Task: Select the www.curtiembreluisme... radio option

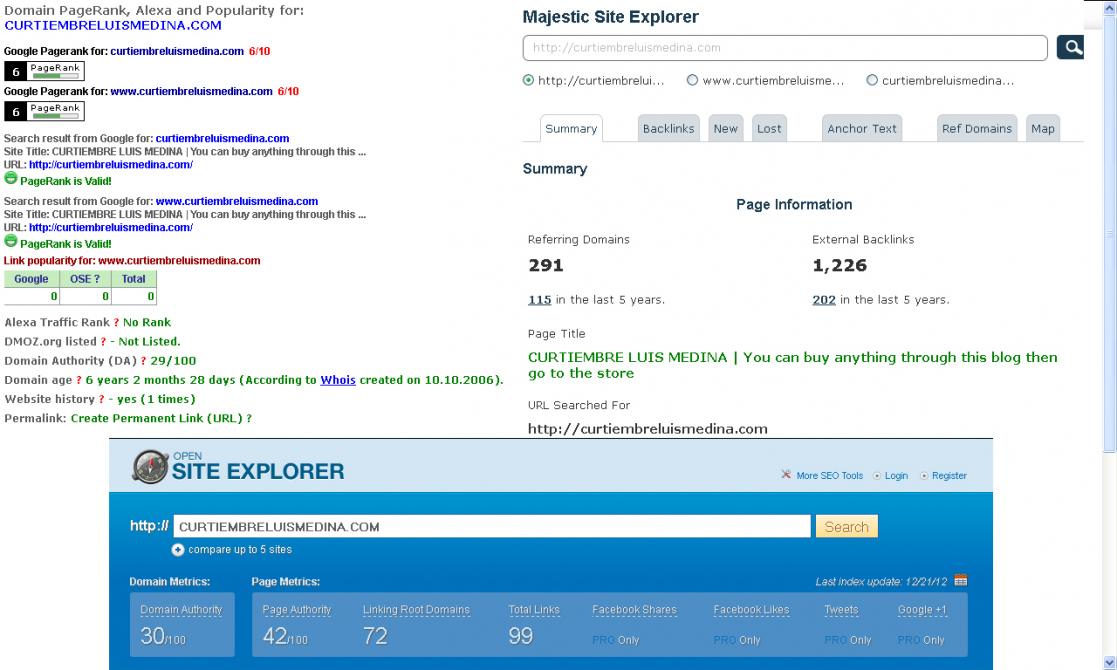Action: [x=692, y=80]
